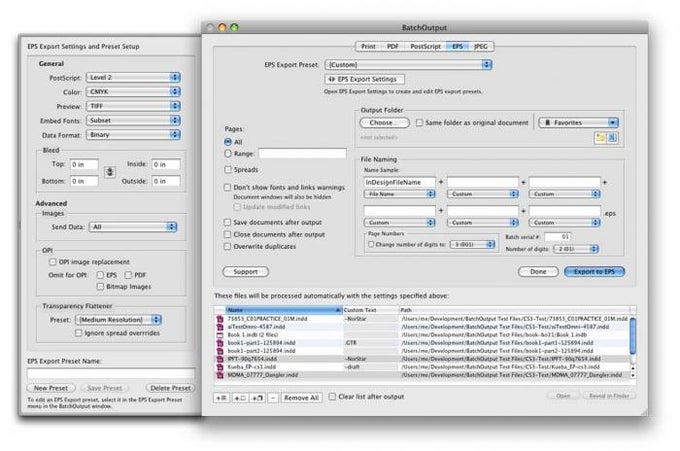Switch to the PostScript tab
This screenshot has width=680, height=451.
click(x=425, y=46)
